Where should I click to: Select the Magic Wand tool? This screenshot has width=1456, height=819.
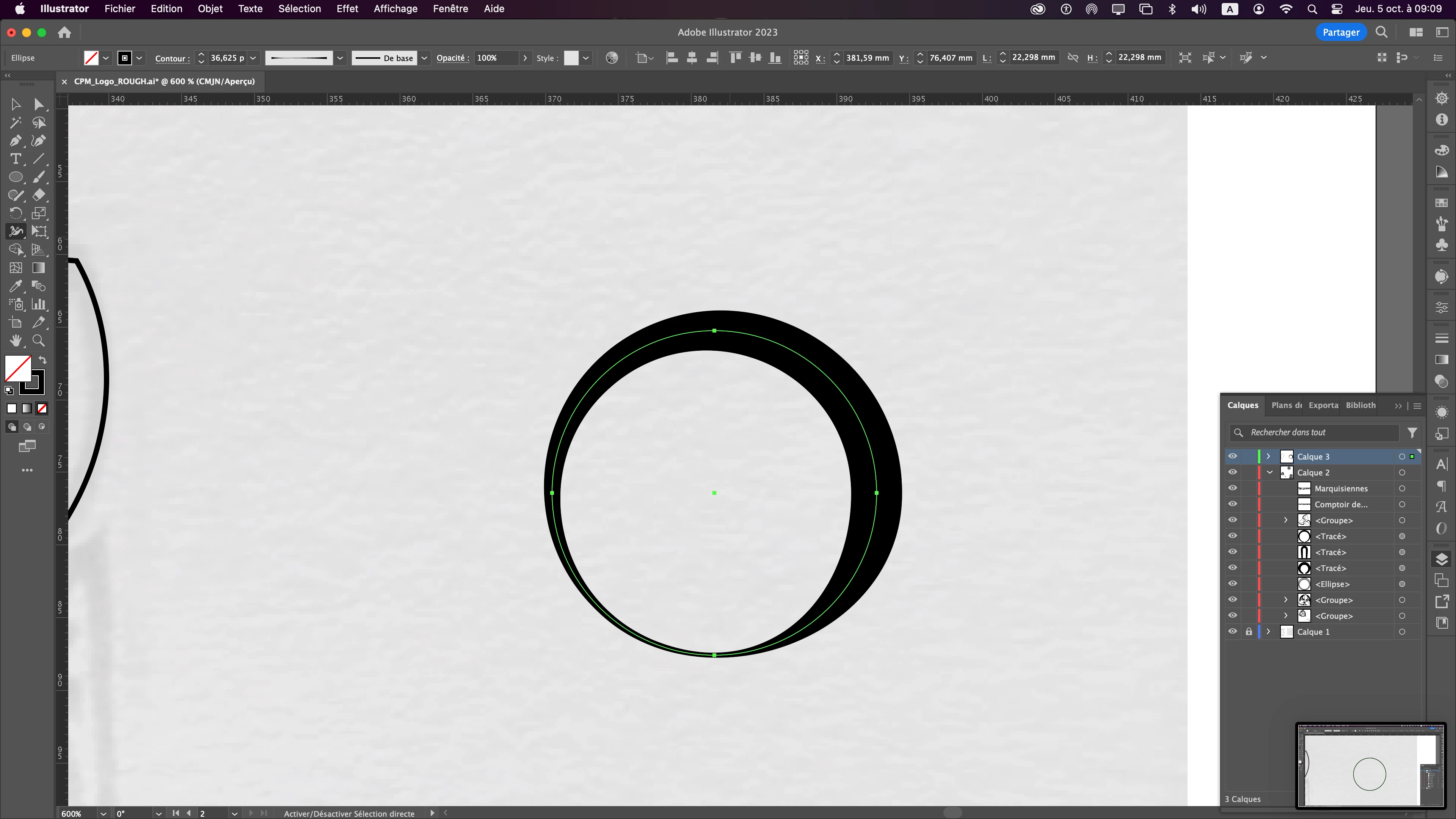coord(15,122)
